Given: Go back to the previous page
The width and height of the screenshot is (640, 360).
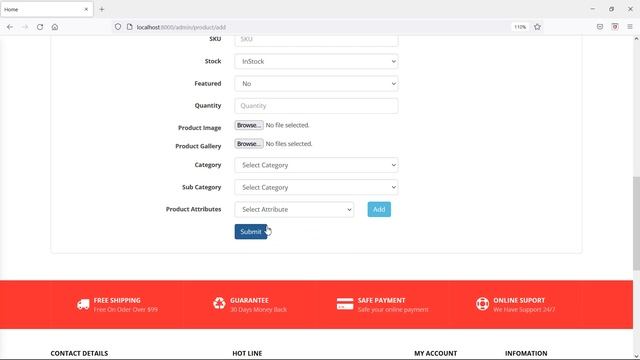Looking at the screenshot, I should [10, 27].
